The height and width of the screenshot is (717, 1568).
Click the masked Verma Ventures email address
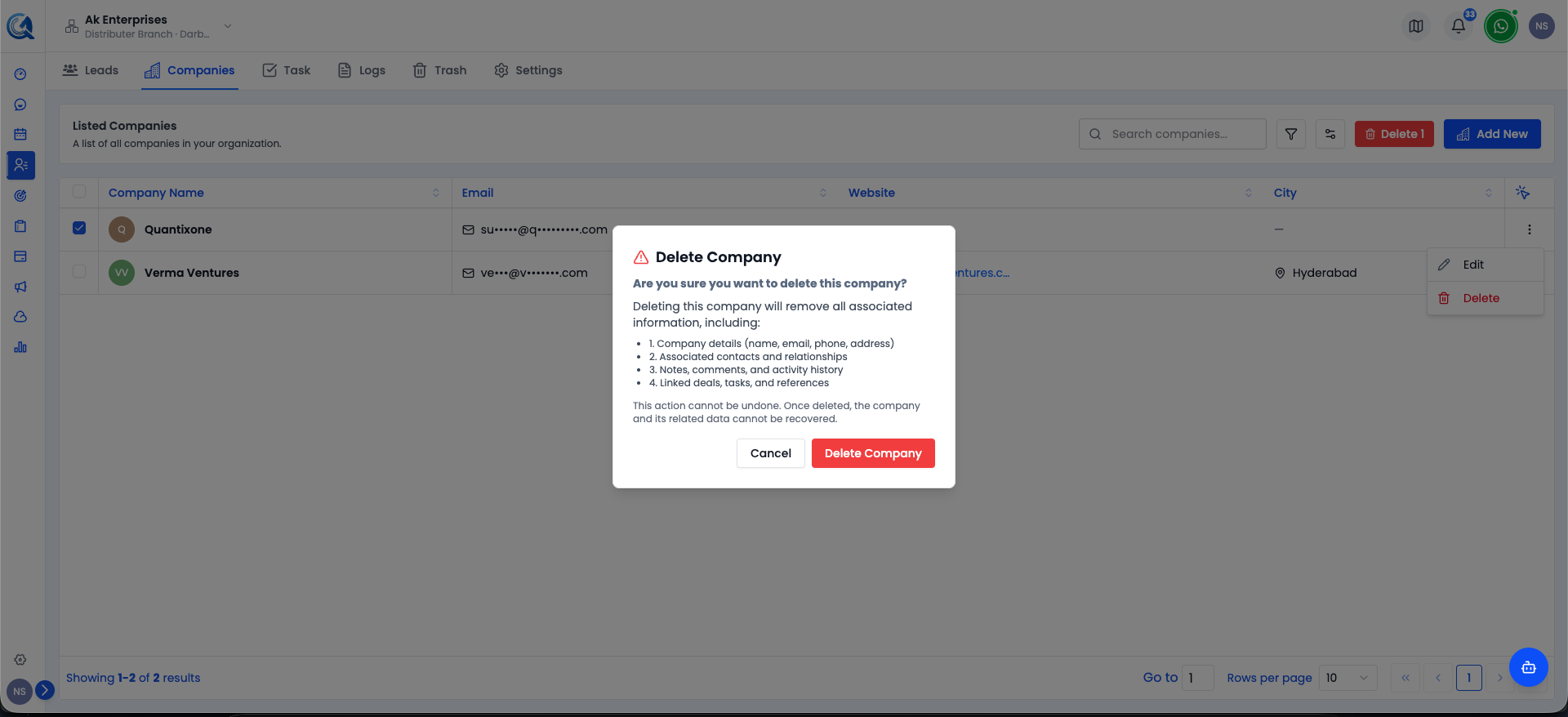click(534, 273)
